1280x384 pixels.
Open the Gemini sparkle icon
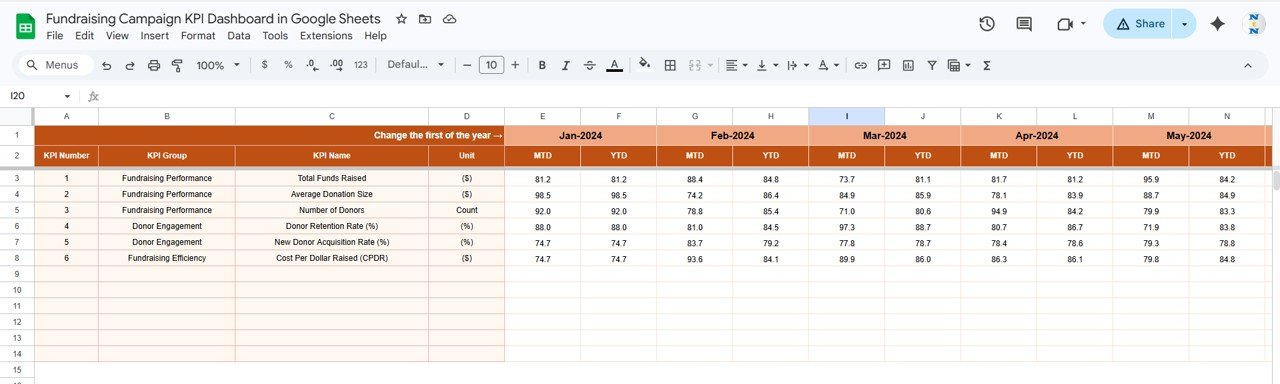(x=1217, y=24)
